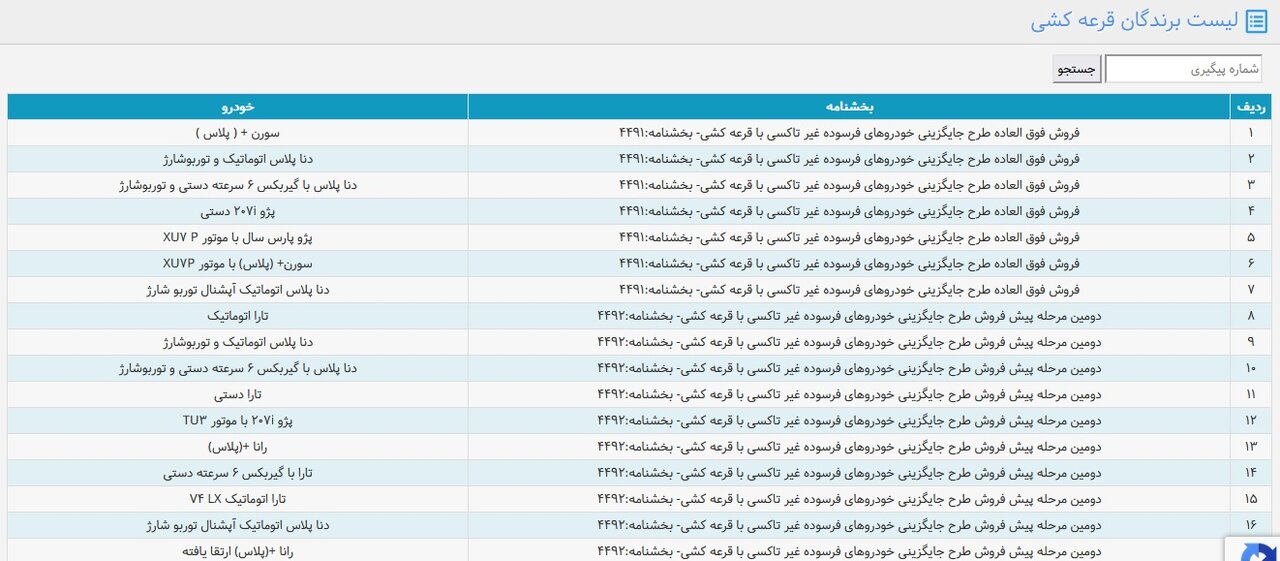
Task: Click the خودرو column header
Action: click(237, 106)
